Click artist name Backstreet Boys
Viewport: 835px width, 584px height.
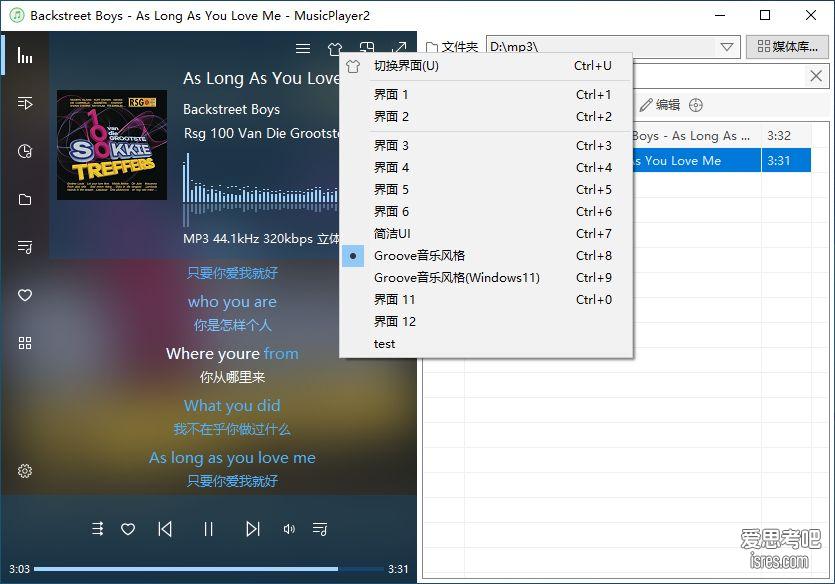point(232,109)
